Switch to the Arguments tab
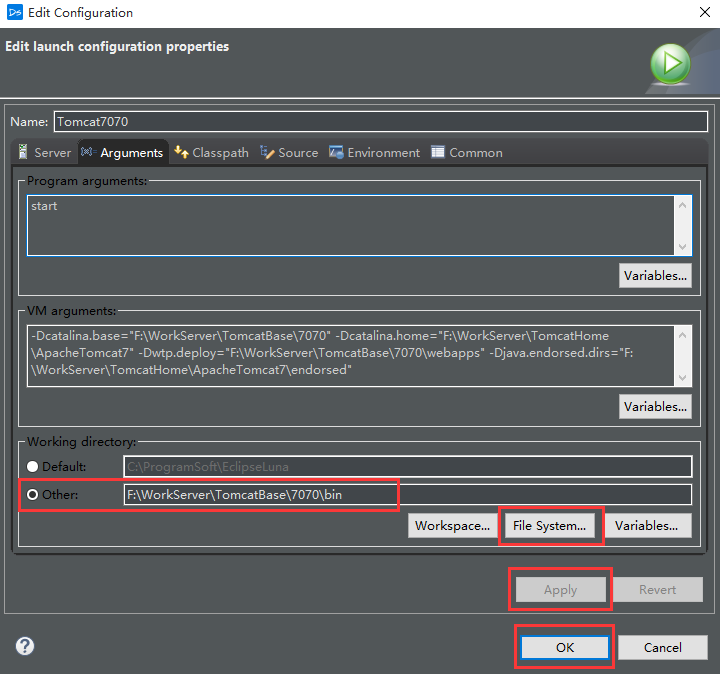The width and height of the screenshot is (720, 674). point(122,152)
